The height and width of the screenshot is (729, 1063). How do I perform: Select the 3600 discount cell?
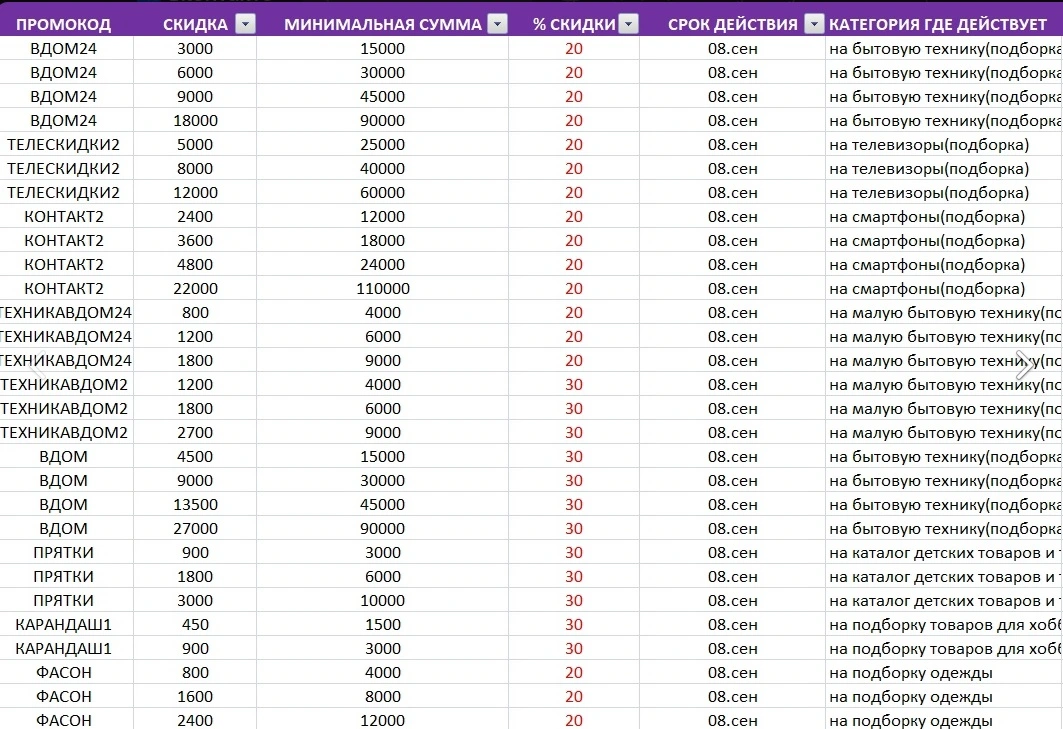point(195,241)
